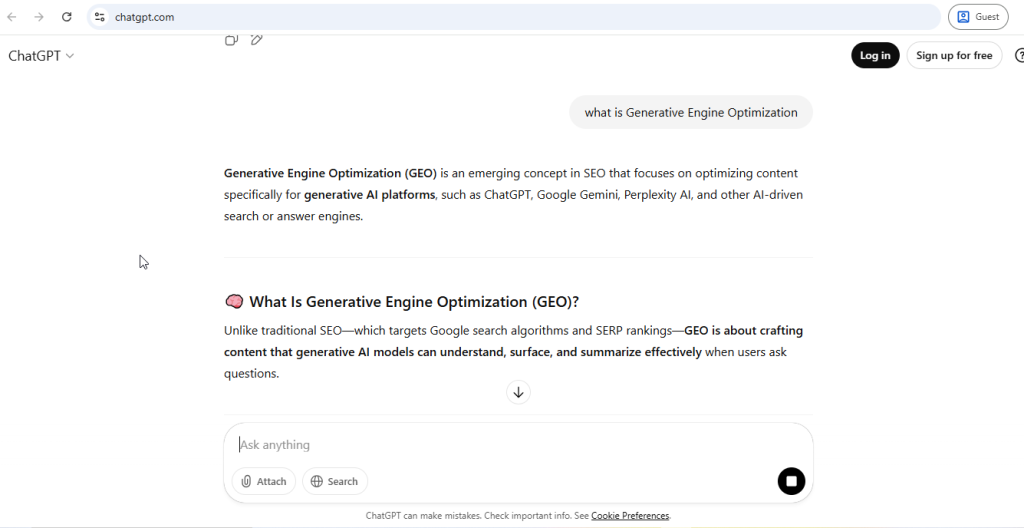Open the Cookie Preferences link
The height and width of the screenshot is (528, 1024).
(630, 516)
